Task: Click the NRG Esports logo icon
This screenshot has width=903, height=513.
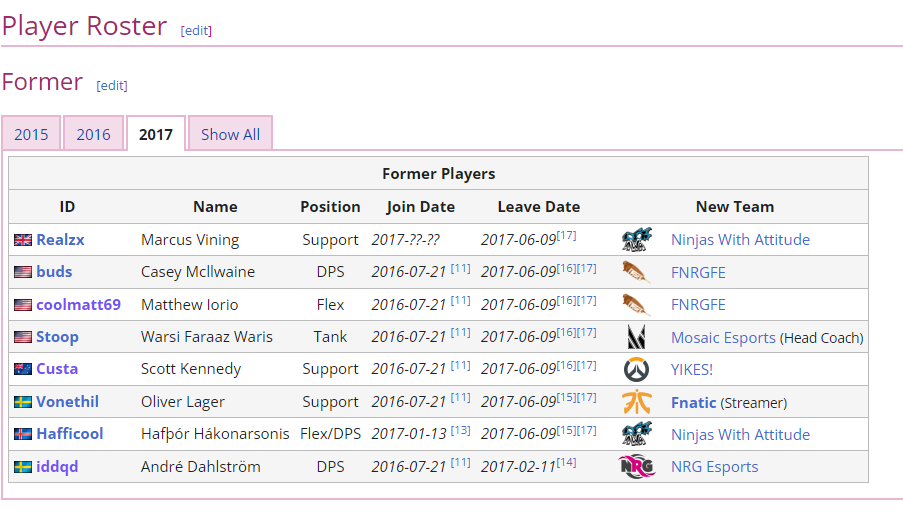Action: point(636,467)
